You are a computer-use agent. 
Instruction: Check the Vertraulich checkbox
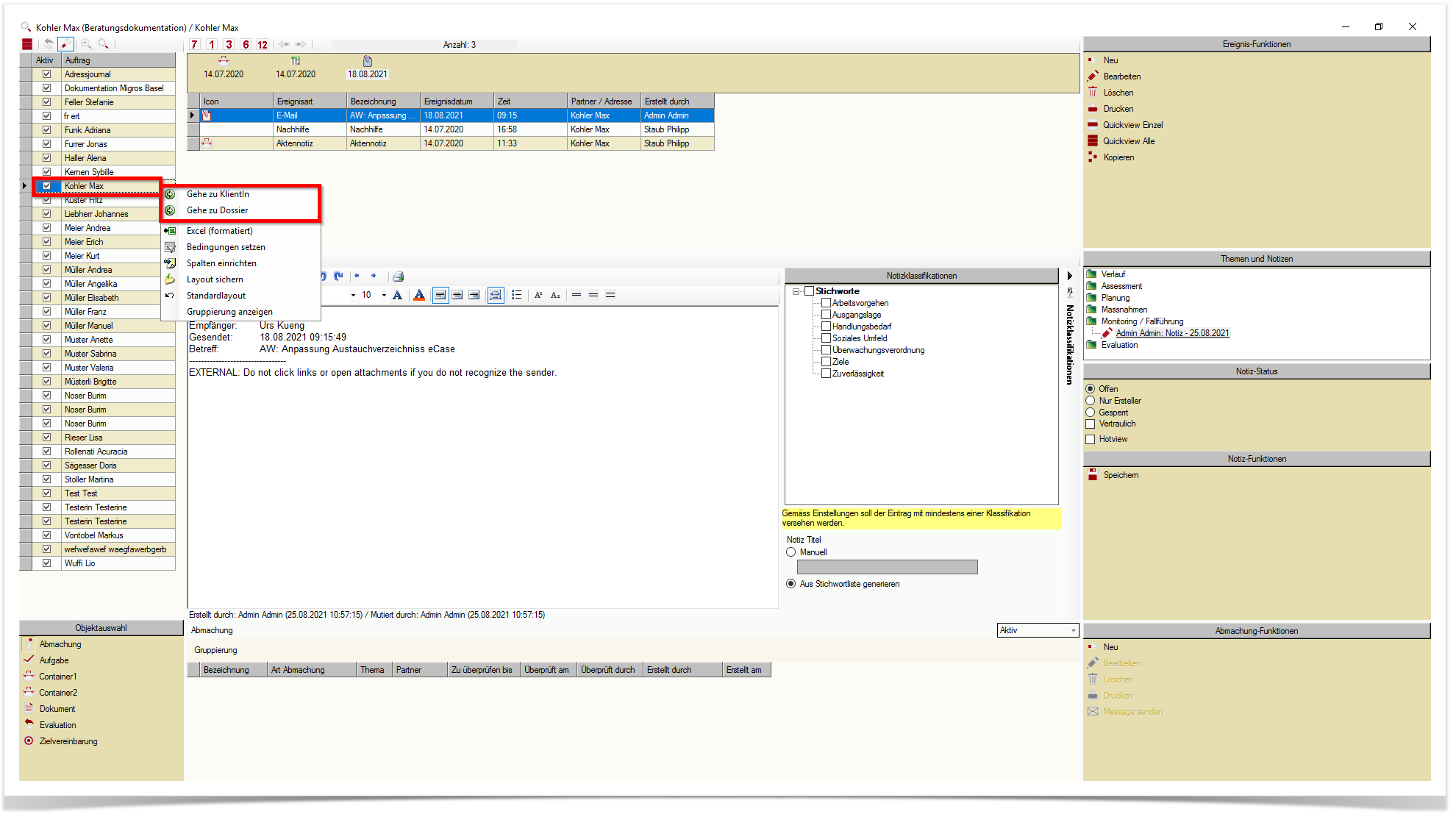point(1091,424)
